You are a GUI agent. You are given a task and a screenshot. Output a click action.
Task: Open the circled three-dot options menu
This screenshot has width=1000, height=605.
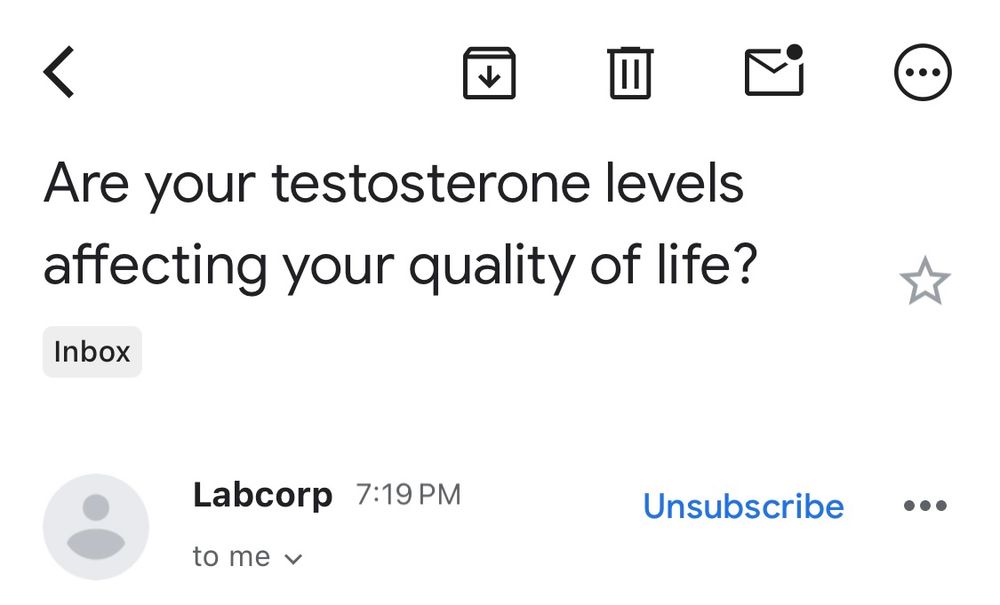pyautogui.click(x=922, y=73)
